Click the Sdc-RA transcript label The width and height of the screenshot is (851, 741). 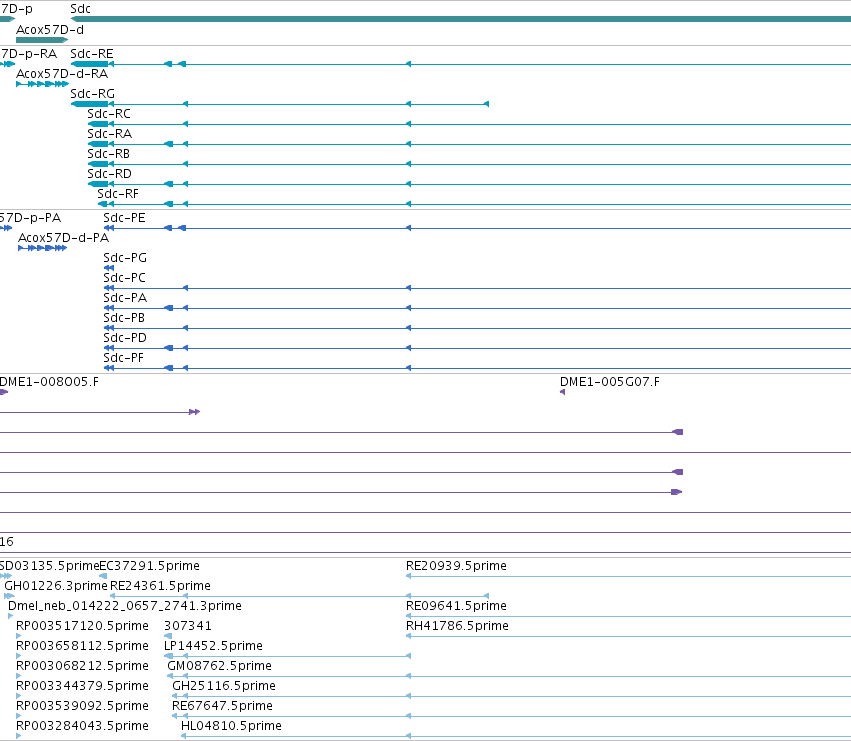[109, 134]
